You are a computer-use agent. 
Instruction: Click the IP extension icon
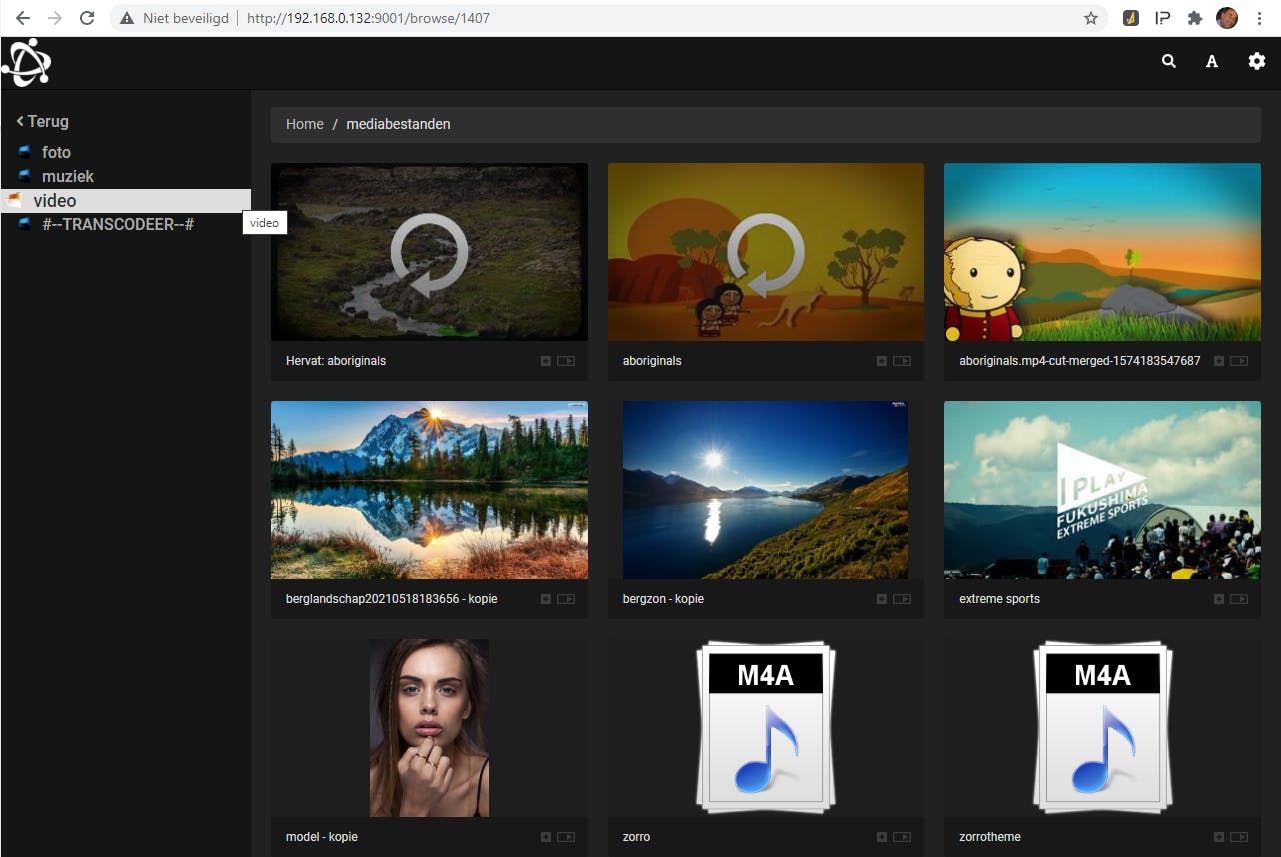tap(1162, 18)
